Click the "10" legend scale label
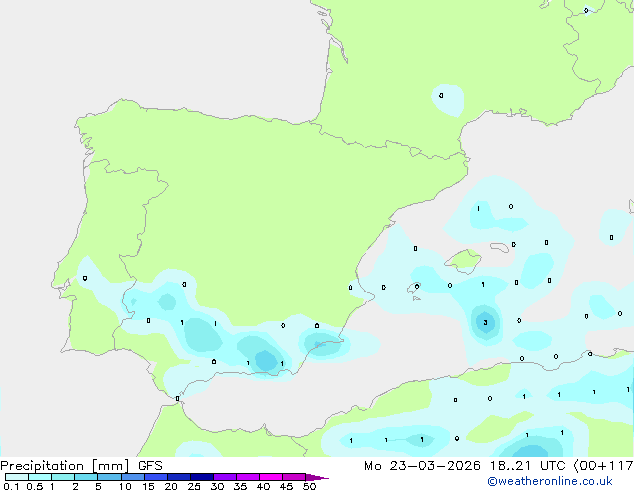Viewport: 634px width, 490px height. click(x=125, y=486)
